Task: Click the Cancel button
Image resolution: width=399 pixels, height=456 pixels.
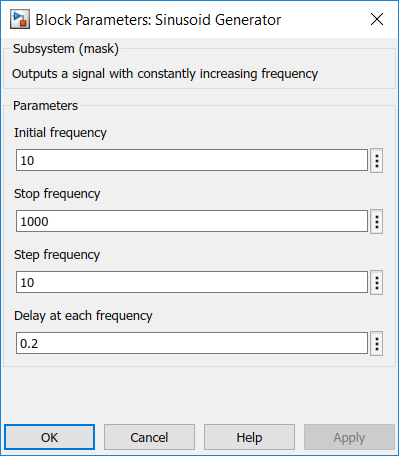Action: [149, 437]
